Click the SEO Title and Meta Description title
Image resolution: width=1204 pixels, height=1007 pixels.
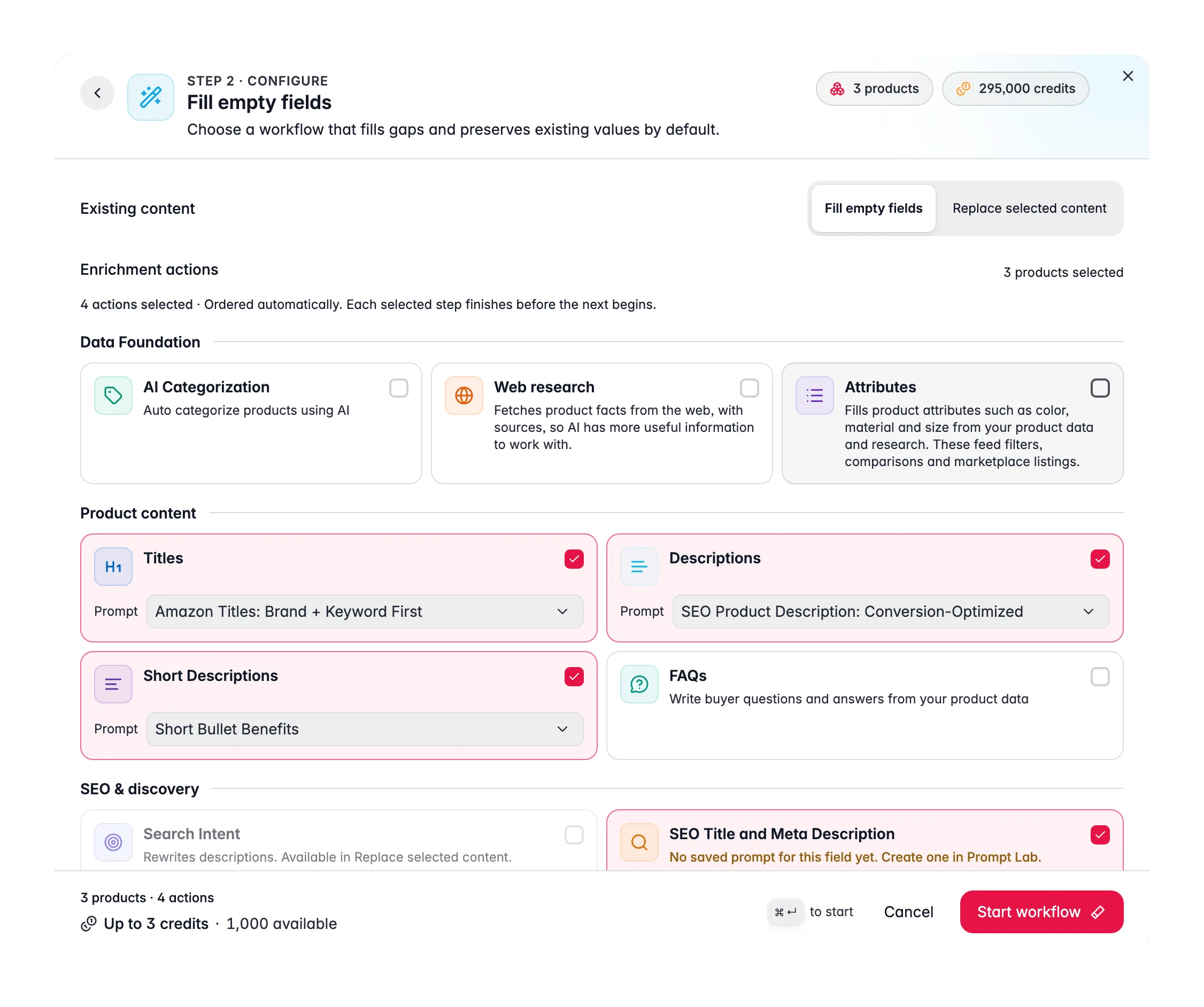pyautogui.click(x=782, y=834)
